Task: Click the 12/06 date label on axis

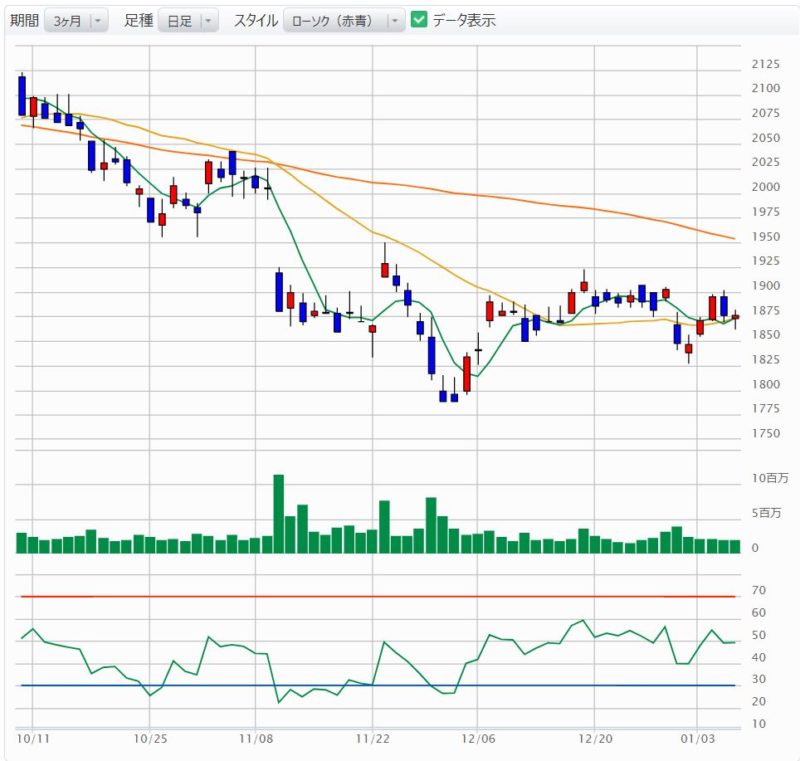Action: pos(478,739)
